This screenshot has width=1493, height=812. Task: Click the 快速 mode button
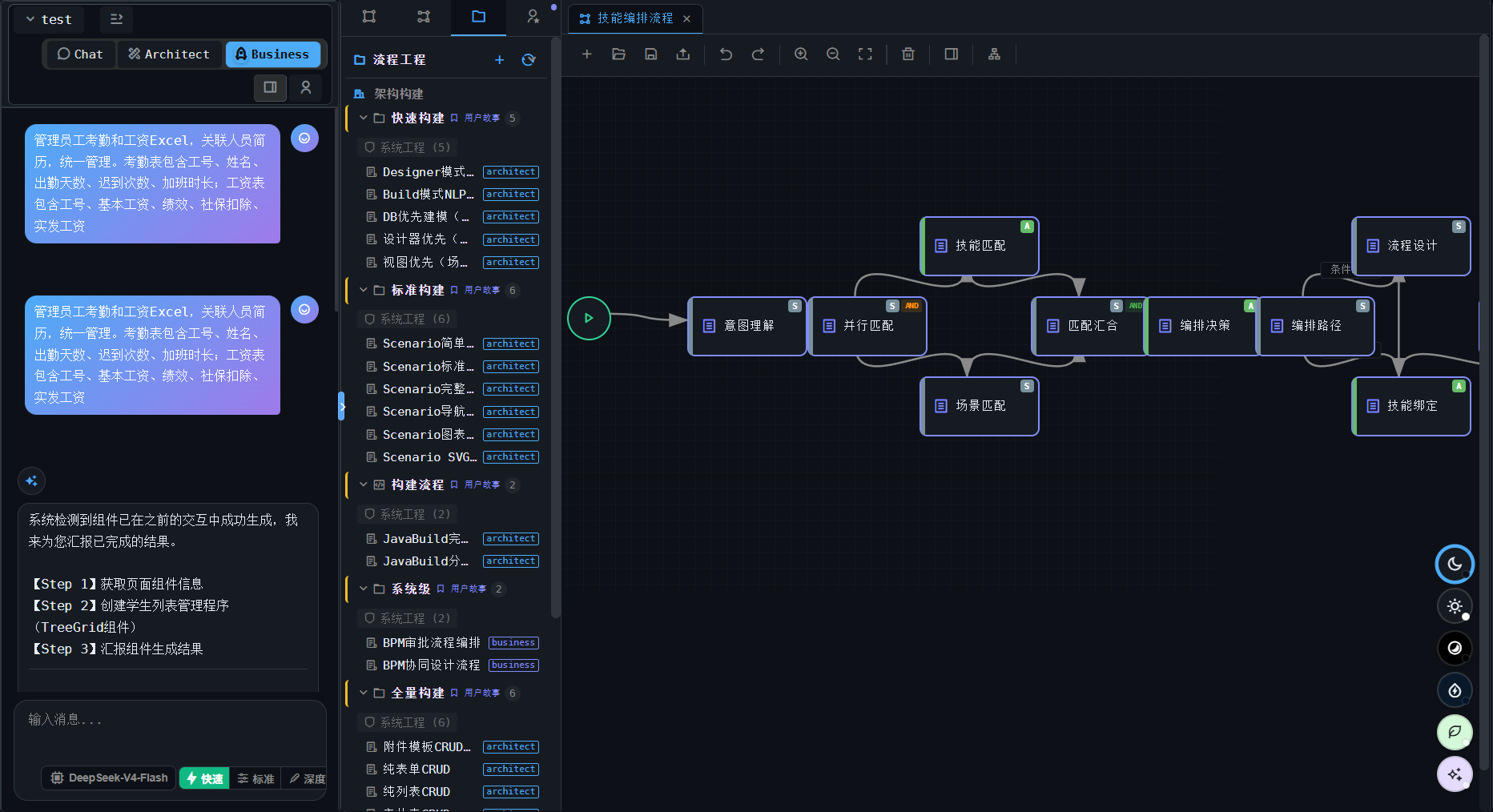[x=205, y=778]
